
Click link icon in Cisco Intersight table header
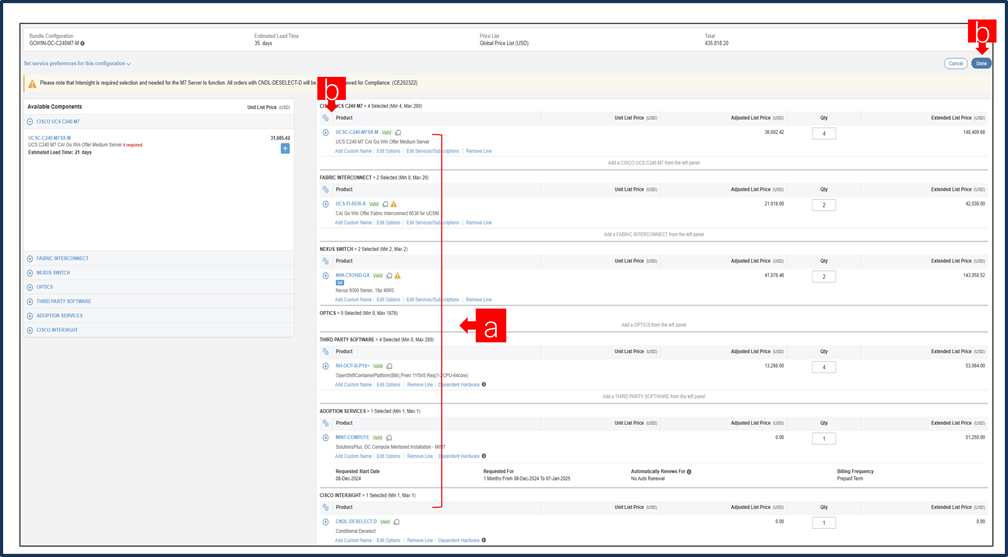pos(325,507)
